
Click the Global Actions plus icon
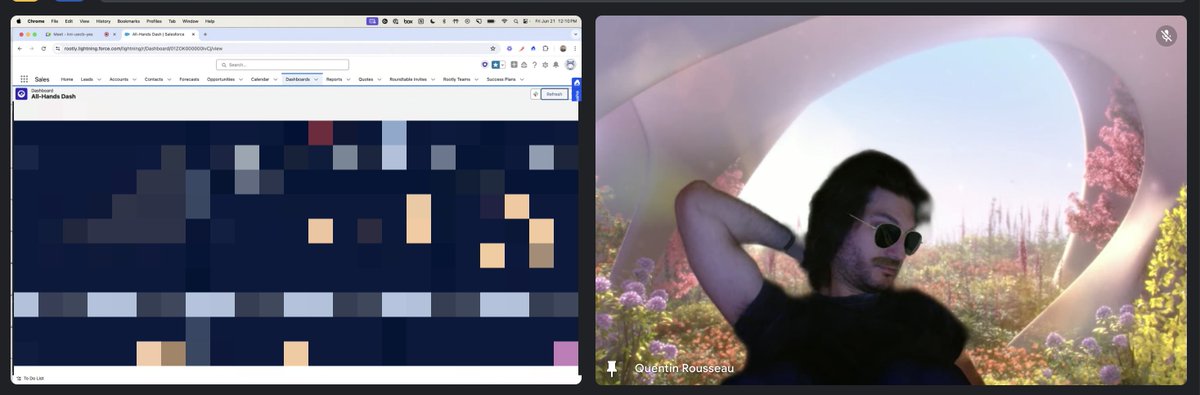click(514, 65)
